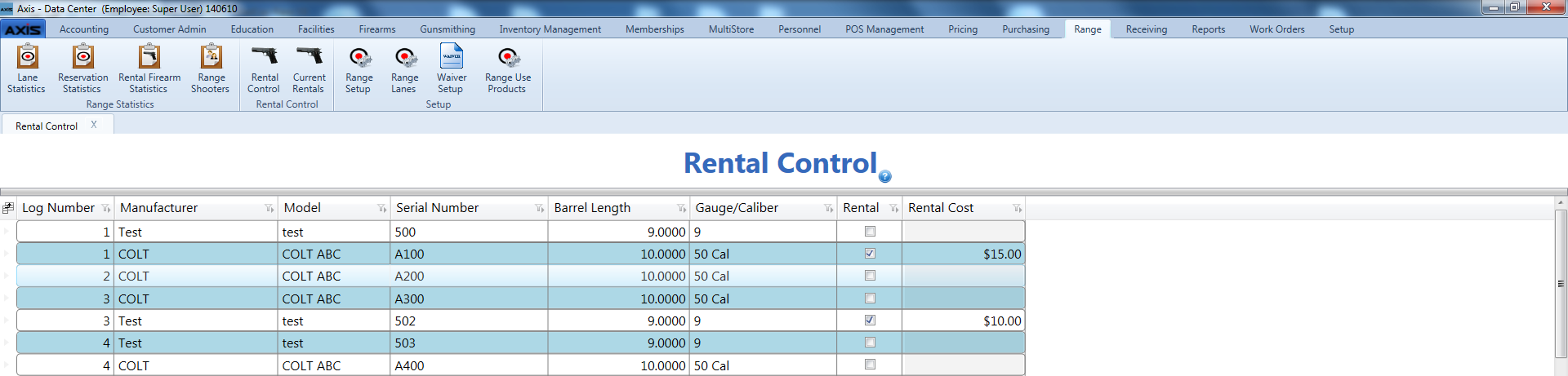Open Waiver Setup

451,70
